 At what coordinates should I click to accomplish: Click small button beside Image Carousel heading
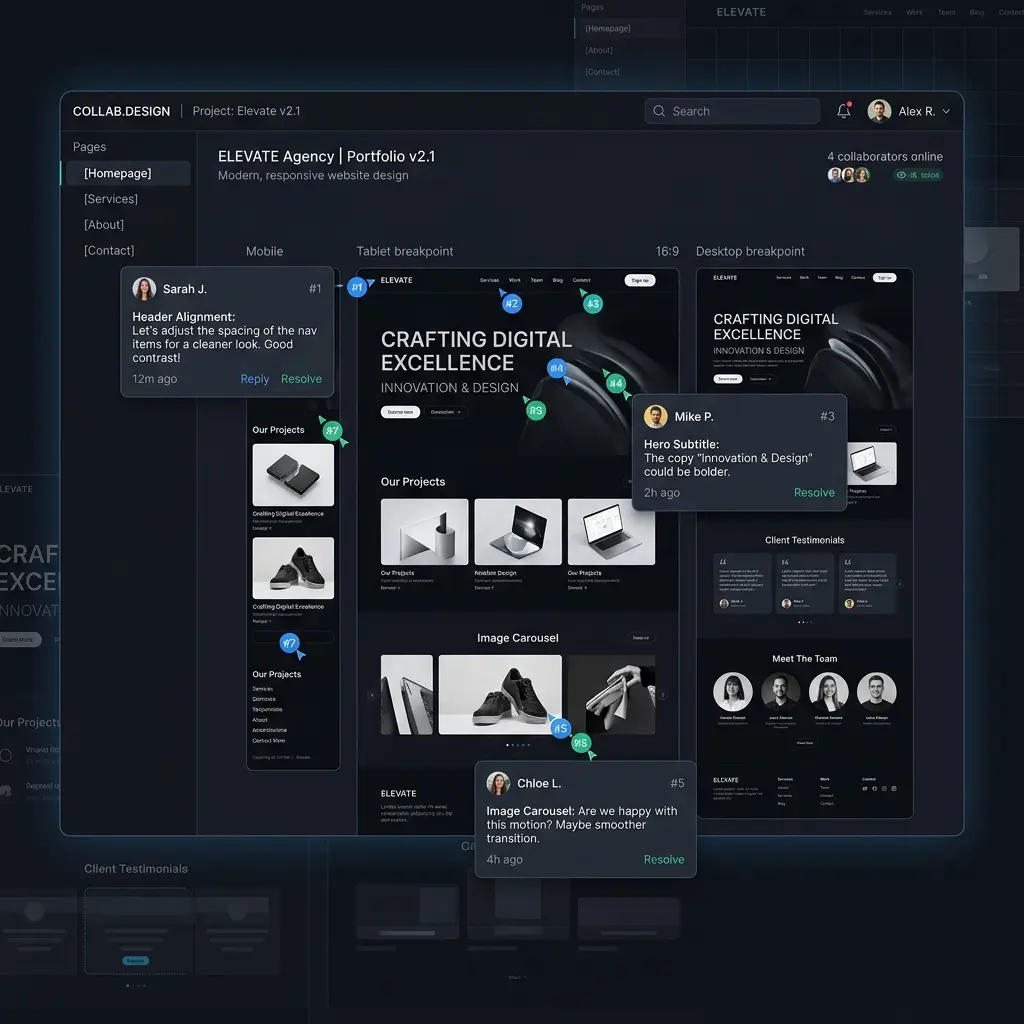tap(641, 638)
